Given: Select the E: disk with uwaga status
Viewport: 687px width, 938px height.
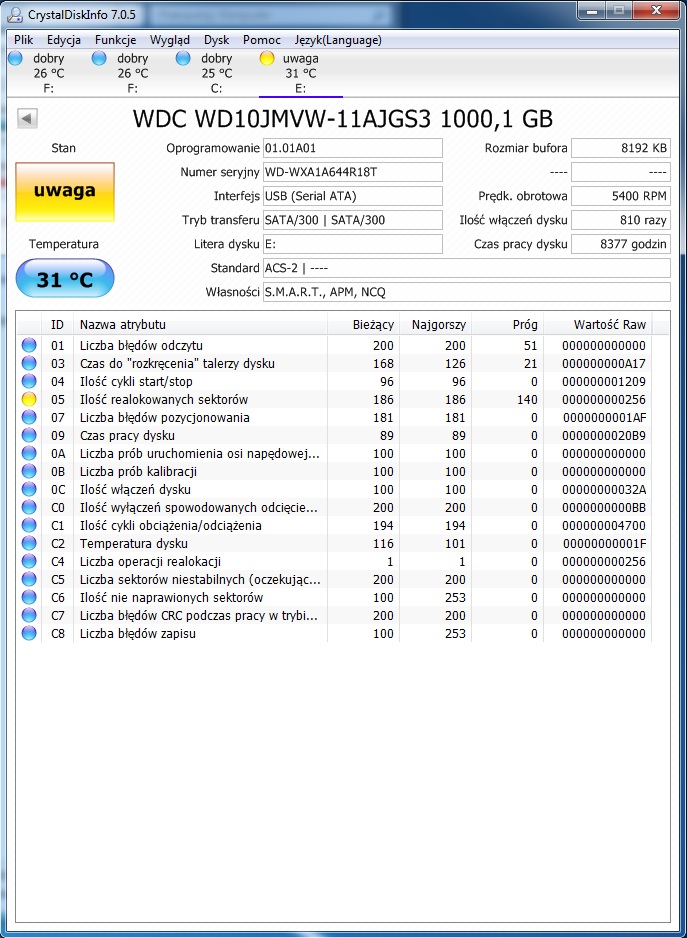Looking at the screenshot, I should 300,73.
